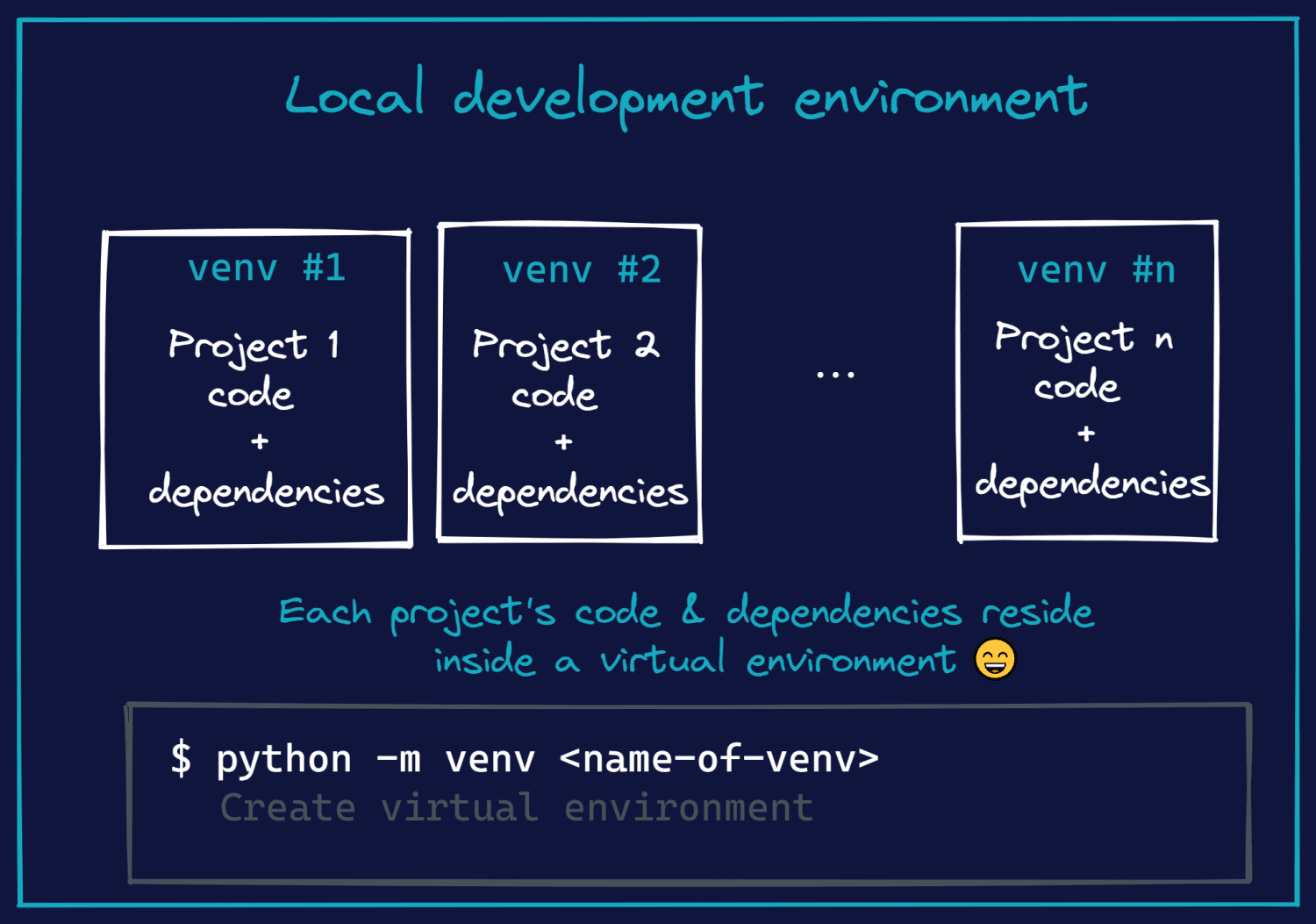Toggle the Project 1 code item
This screenshot has width=1316, height=924.
254,369
